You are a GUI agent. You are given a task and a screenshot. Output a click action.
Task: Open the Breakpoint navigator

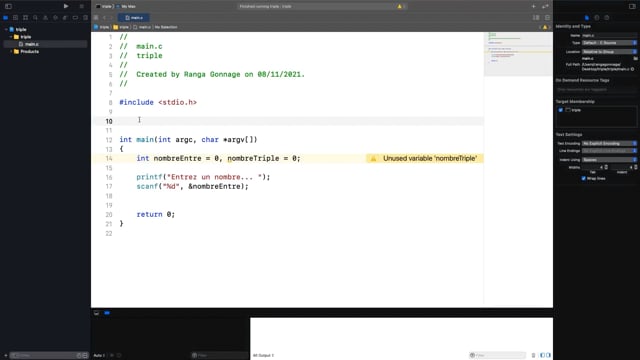coord(76,18)
